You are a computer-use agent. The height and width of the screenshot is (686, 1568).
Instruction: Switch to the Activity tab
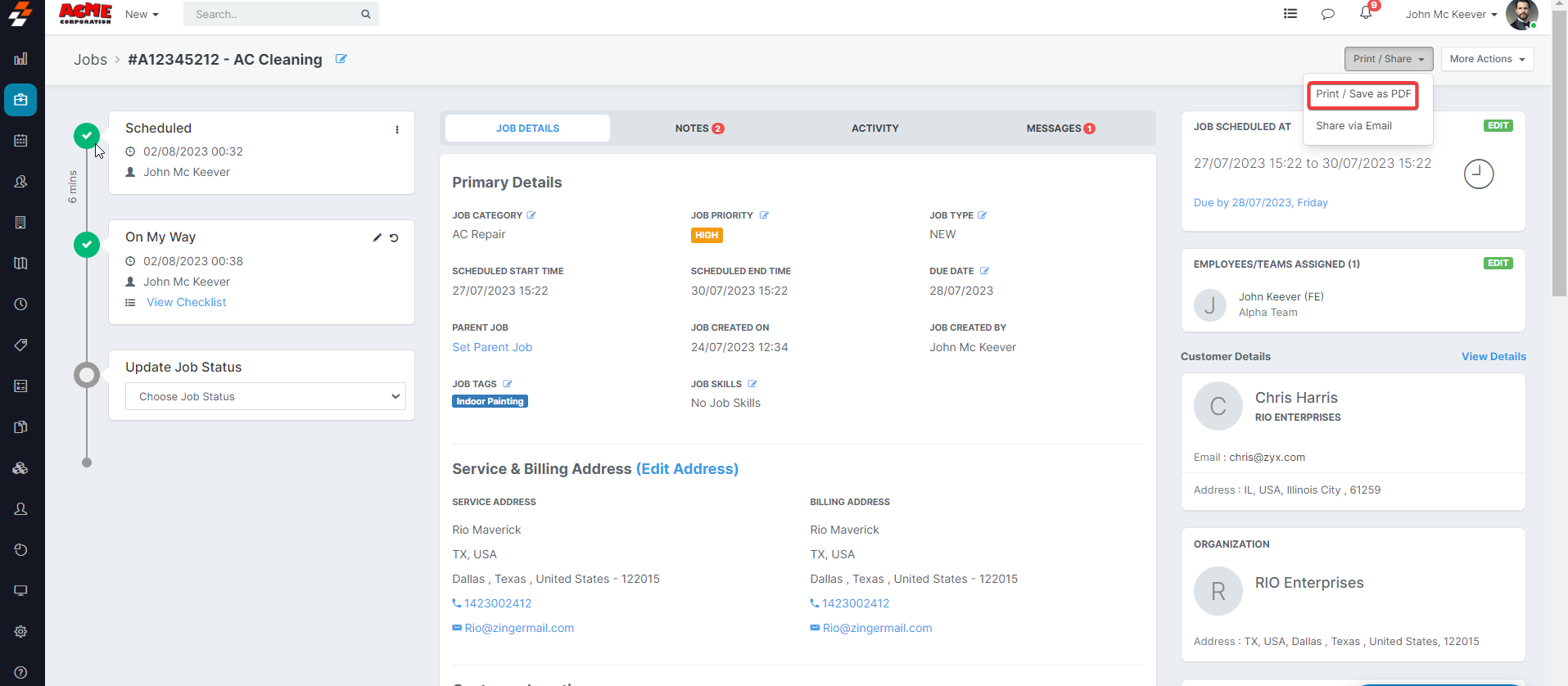[874, 129]
